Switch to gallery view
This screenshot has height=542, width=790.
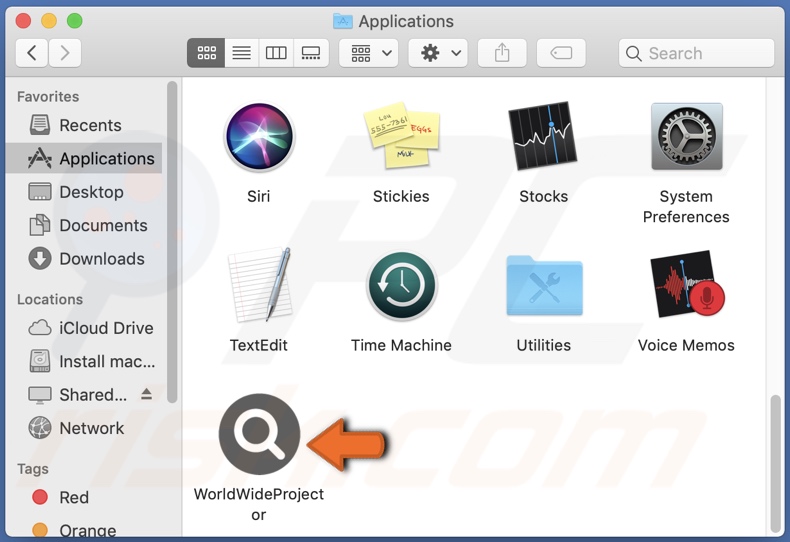(x=311, y=53)
